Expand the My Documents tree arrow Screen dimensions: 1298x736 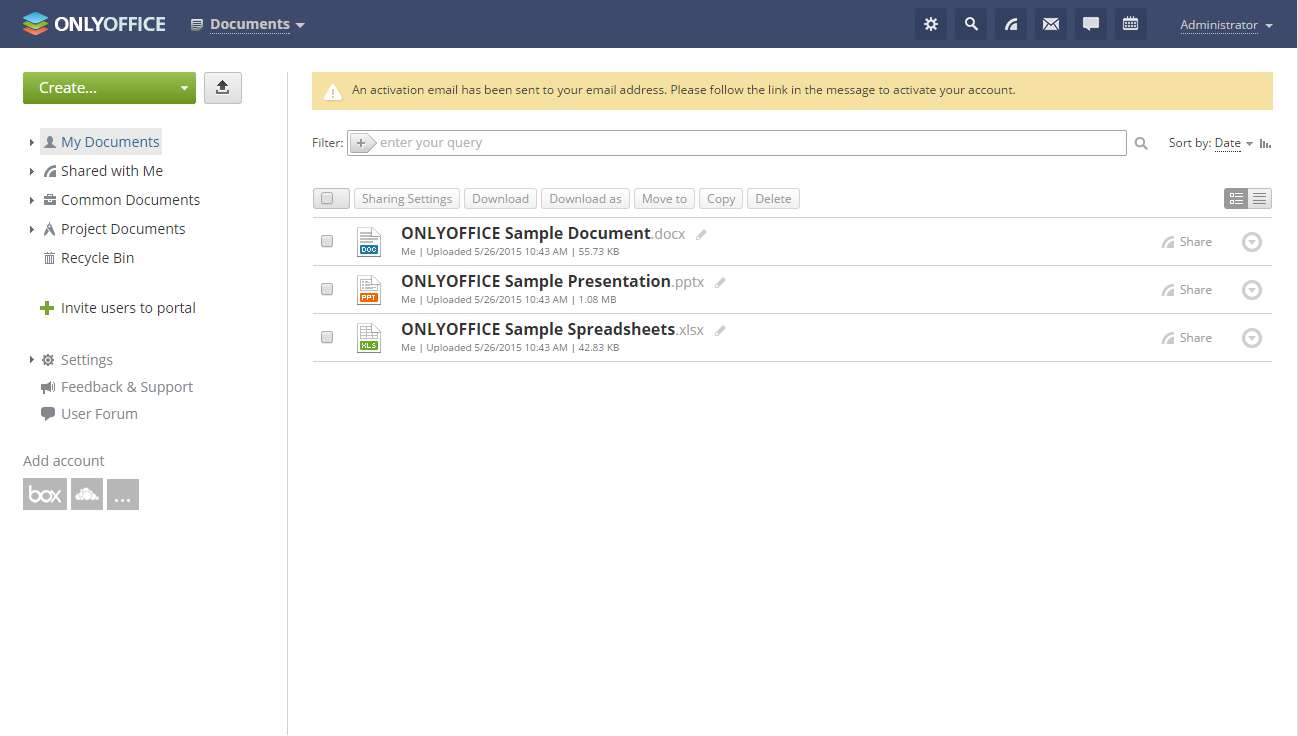coord(32,143)
